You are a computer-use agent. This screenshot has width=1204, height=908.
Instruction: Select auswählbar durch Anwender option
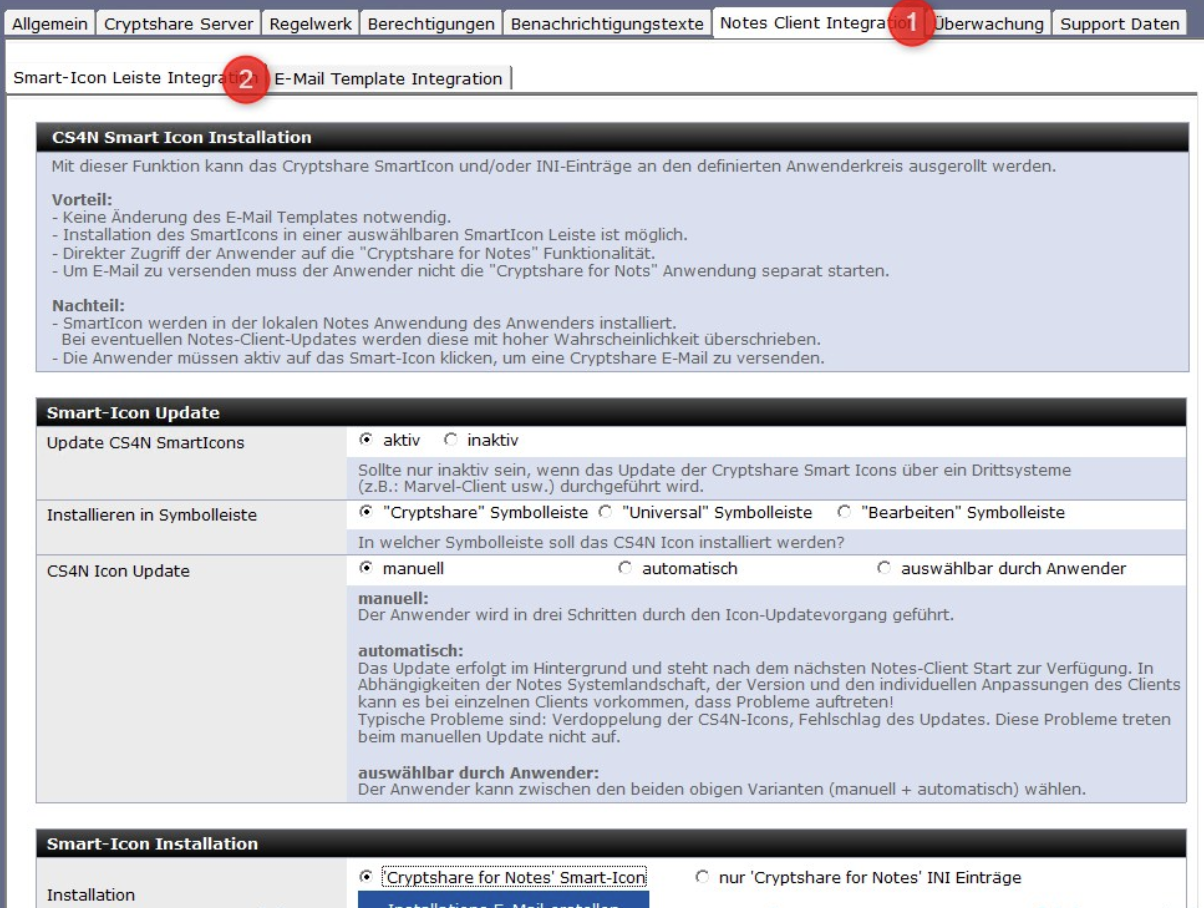coord(883,568)
